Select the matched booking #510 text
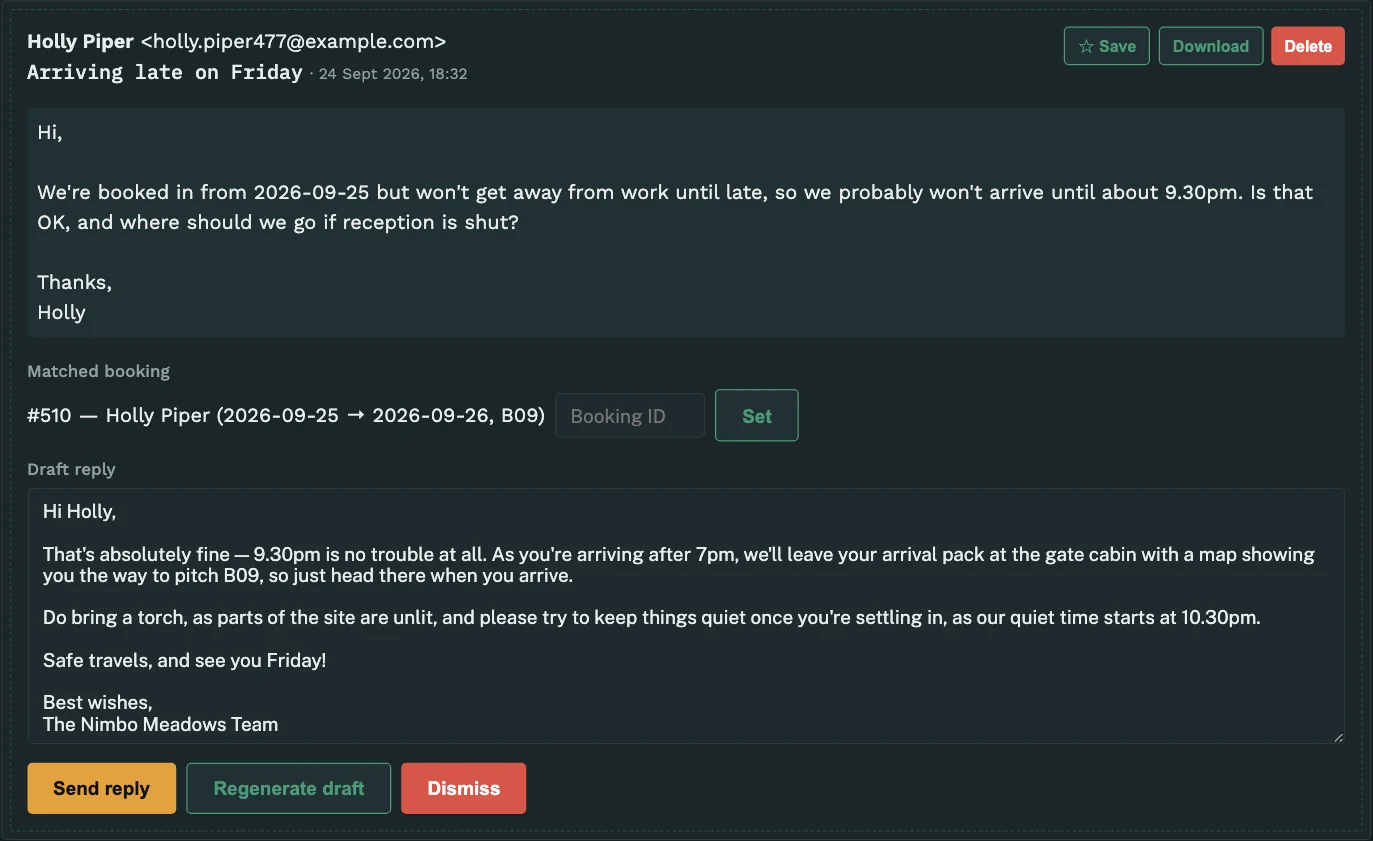This screenshot has width=1373, height=841. pyautogui.click(x=286, y=415)
